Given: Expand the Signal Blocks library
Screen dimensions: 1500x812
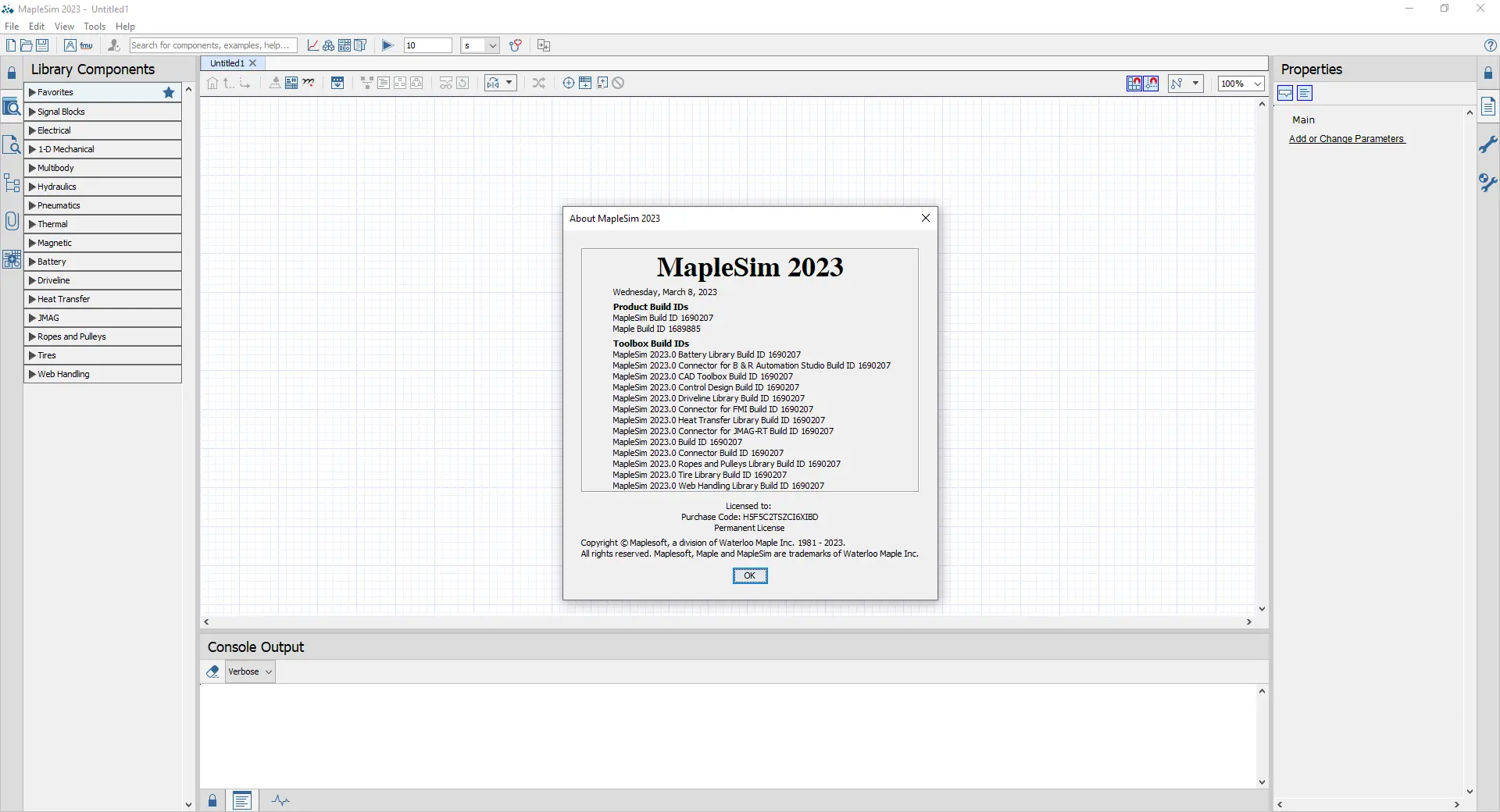Looking at the screenshot, I should pyautogui.click(x=102, y=112).
